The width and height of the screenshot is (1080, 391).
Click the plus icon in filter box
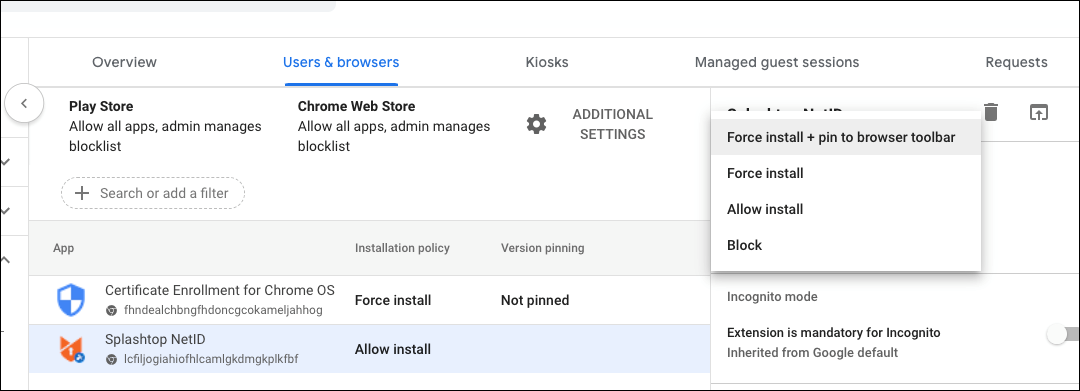(82, 193)
